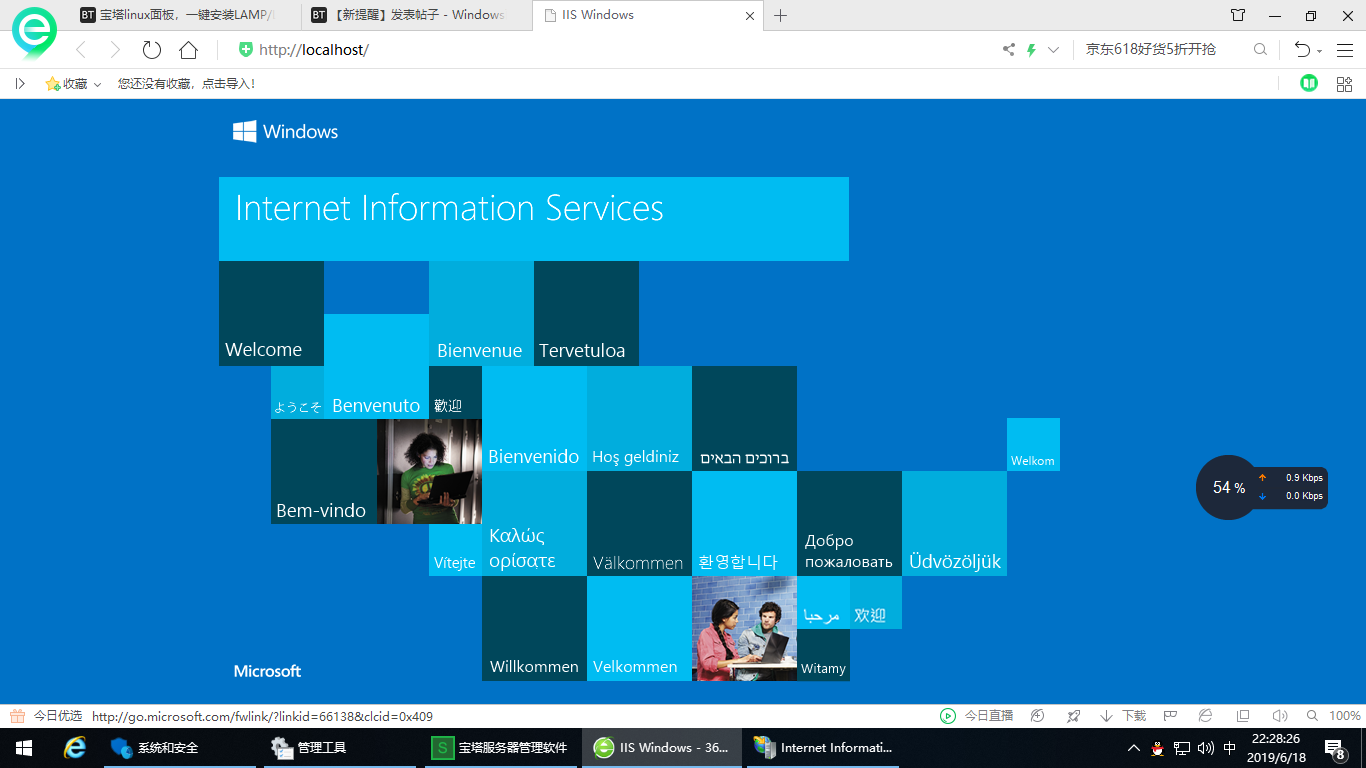Click the Välkommen tile
The height and width of the screenshot is (768, 1366).
coord(639,523)
